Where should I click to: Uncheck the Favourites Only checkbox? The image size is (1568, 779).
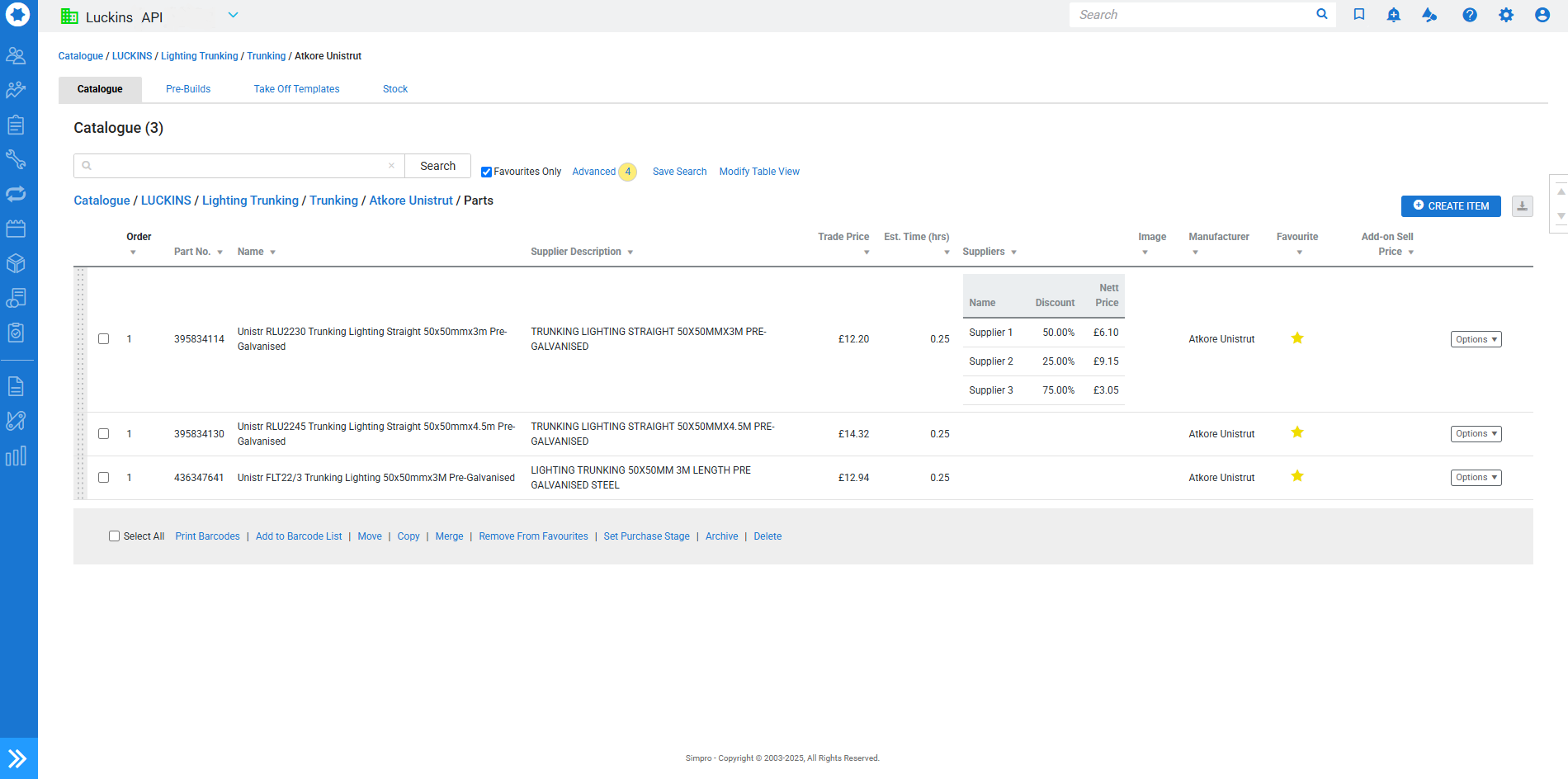pyautogui.click(x=486, y=172)
